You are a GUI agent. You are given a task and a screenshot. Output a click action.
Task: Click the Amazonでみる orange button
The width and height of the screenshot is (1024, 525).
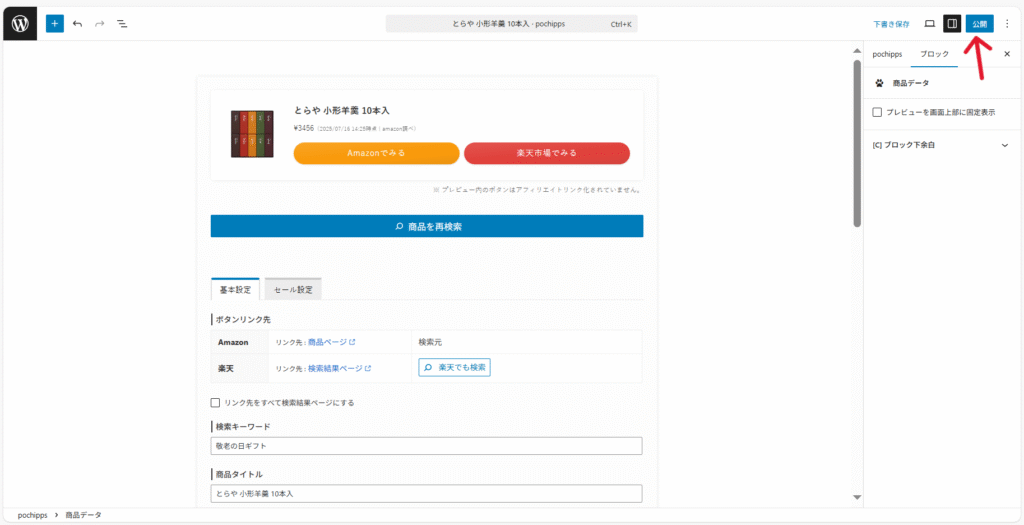click(x=376, y=153)
